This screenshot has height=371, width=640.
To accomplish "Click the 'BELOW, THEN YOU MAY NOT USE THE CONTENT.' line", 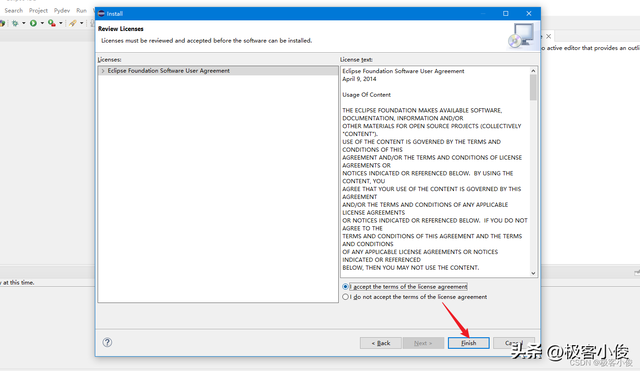I will (411, 268).
